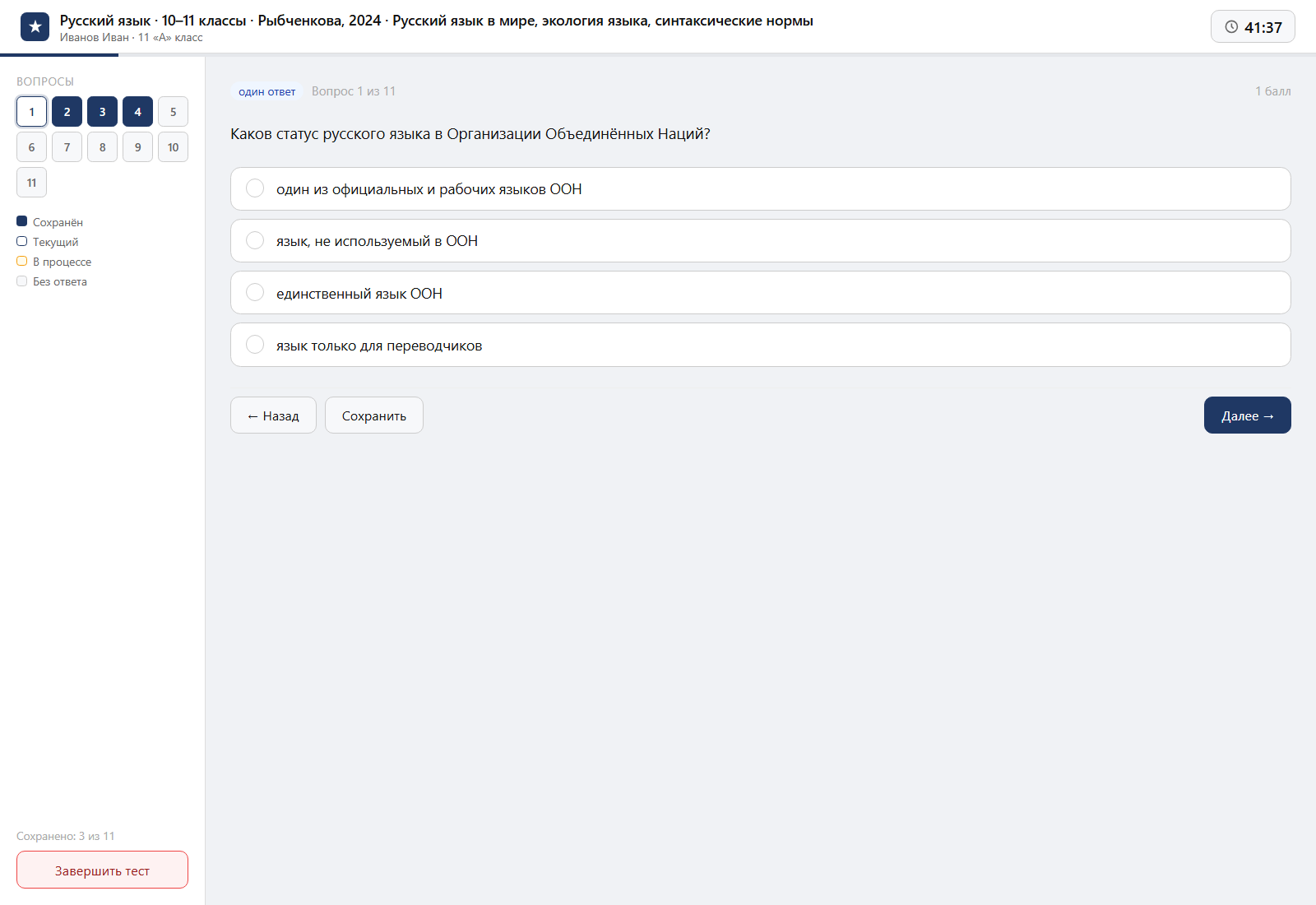Navigate to question 5

pyautogui.click(x=173, y=112)
